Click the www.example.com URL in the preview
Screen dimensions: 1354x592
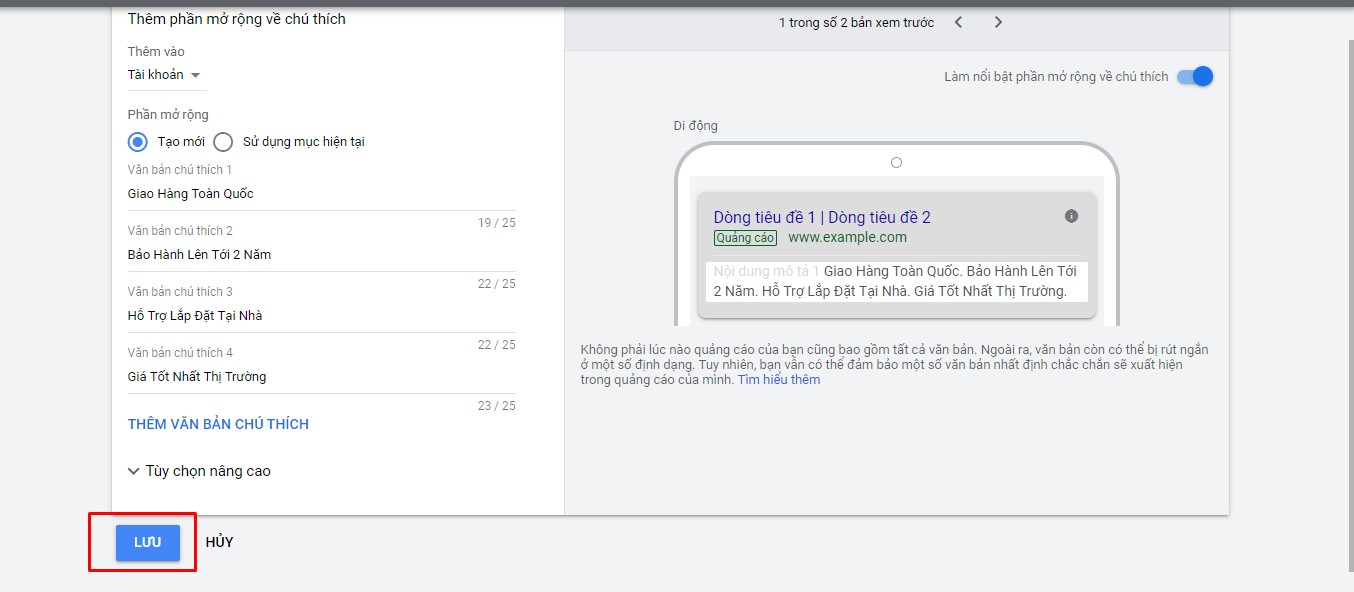click(847, 237)
